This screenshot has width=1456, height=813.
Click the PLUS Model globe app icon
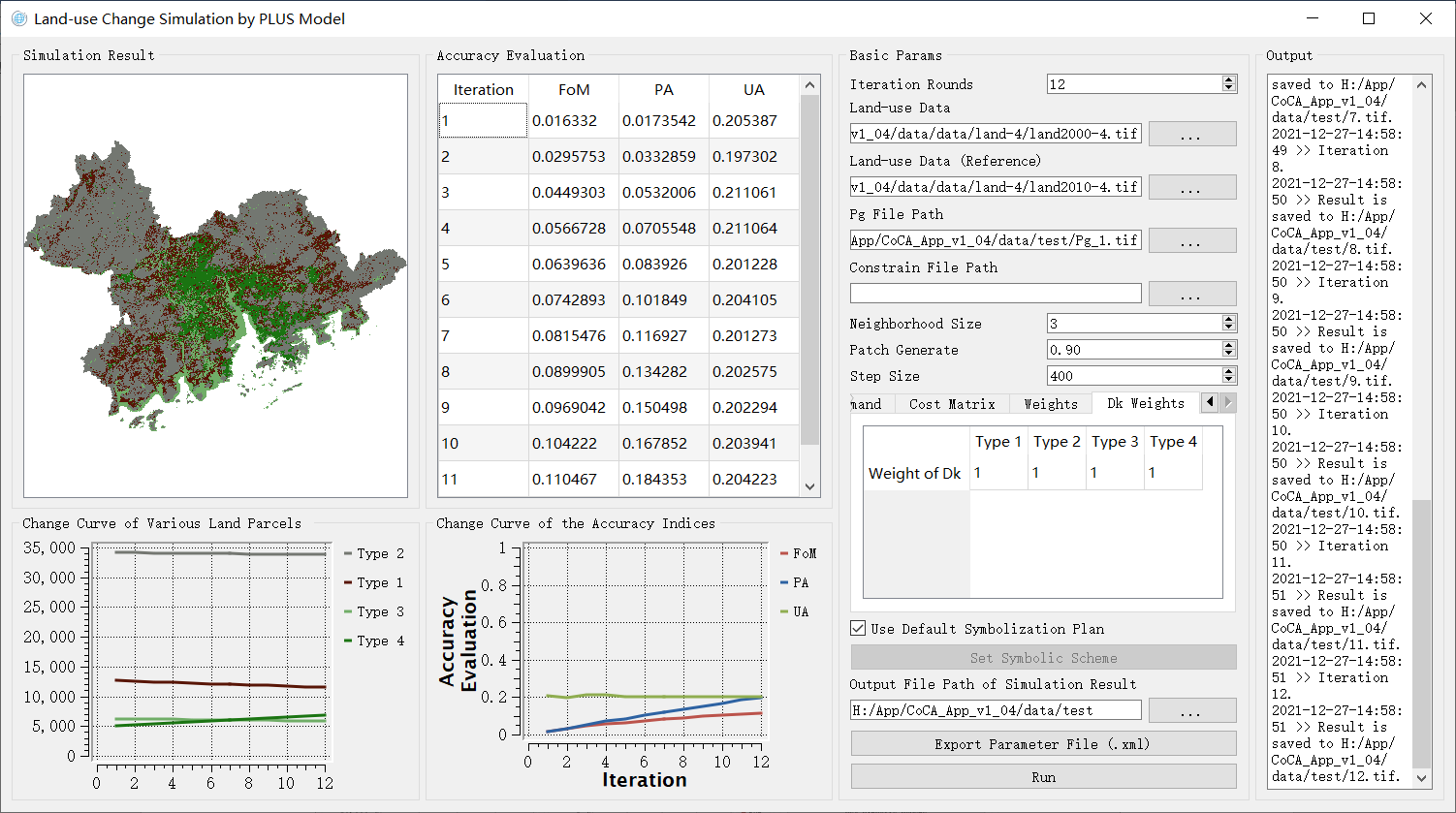pos(18,18)
